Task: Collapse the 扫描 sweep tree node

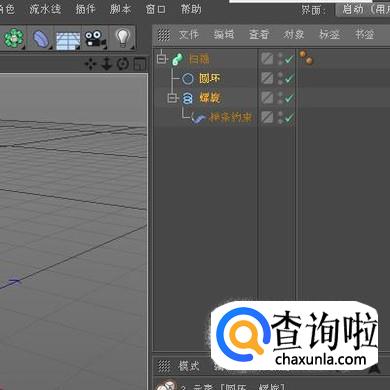Action: (x=162, y=59)
